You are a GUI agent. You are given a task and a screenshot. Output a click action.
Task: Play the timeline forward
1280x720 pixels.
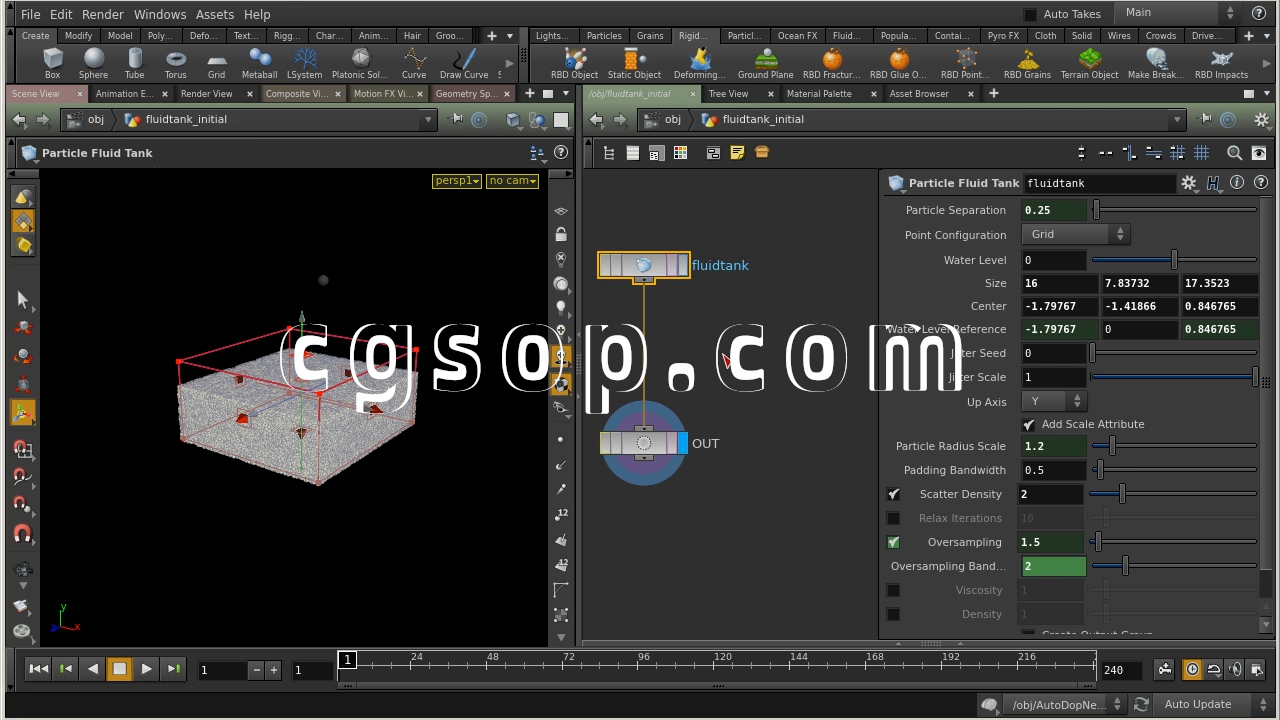(x=146, y=669)
